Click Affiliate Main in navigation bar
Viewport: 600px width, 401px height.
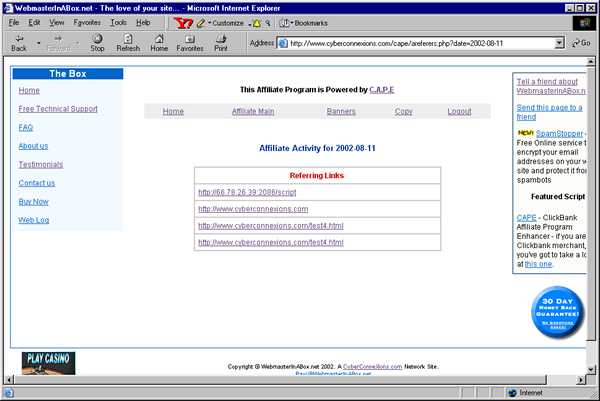253,111
